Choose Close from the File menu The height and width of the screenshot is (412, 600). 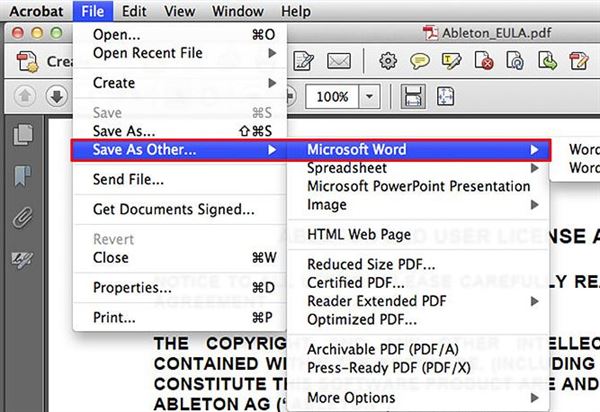pyautogui.click(x=179, y=258)
